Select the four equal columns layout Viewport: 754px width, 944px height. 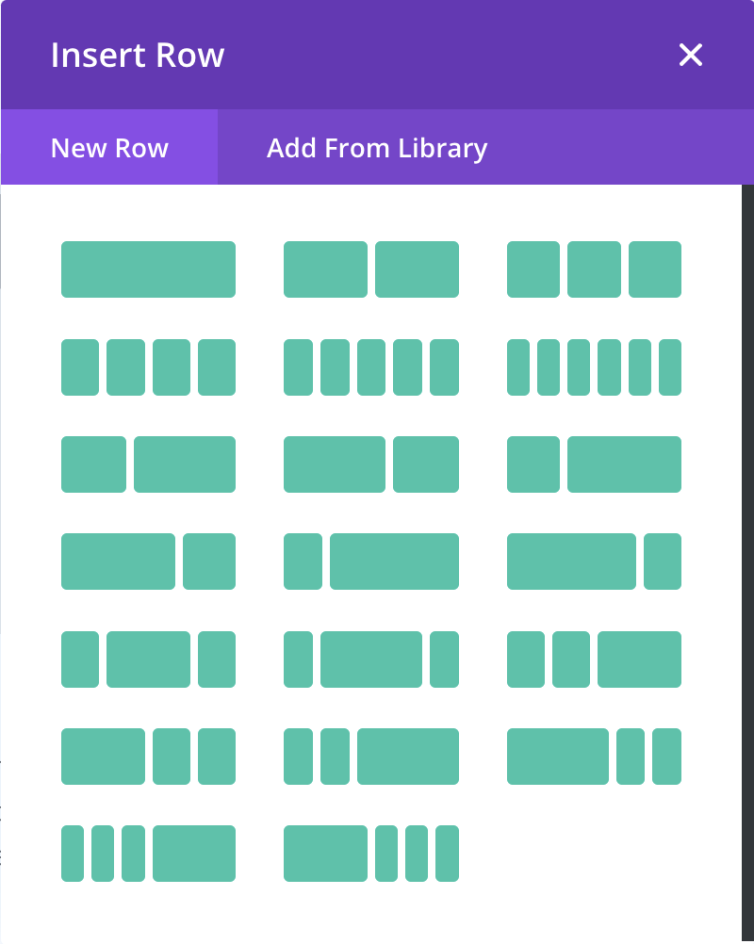pyautogui.click(x=148, y=367)
